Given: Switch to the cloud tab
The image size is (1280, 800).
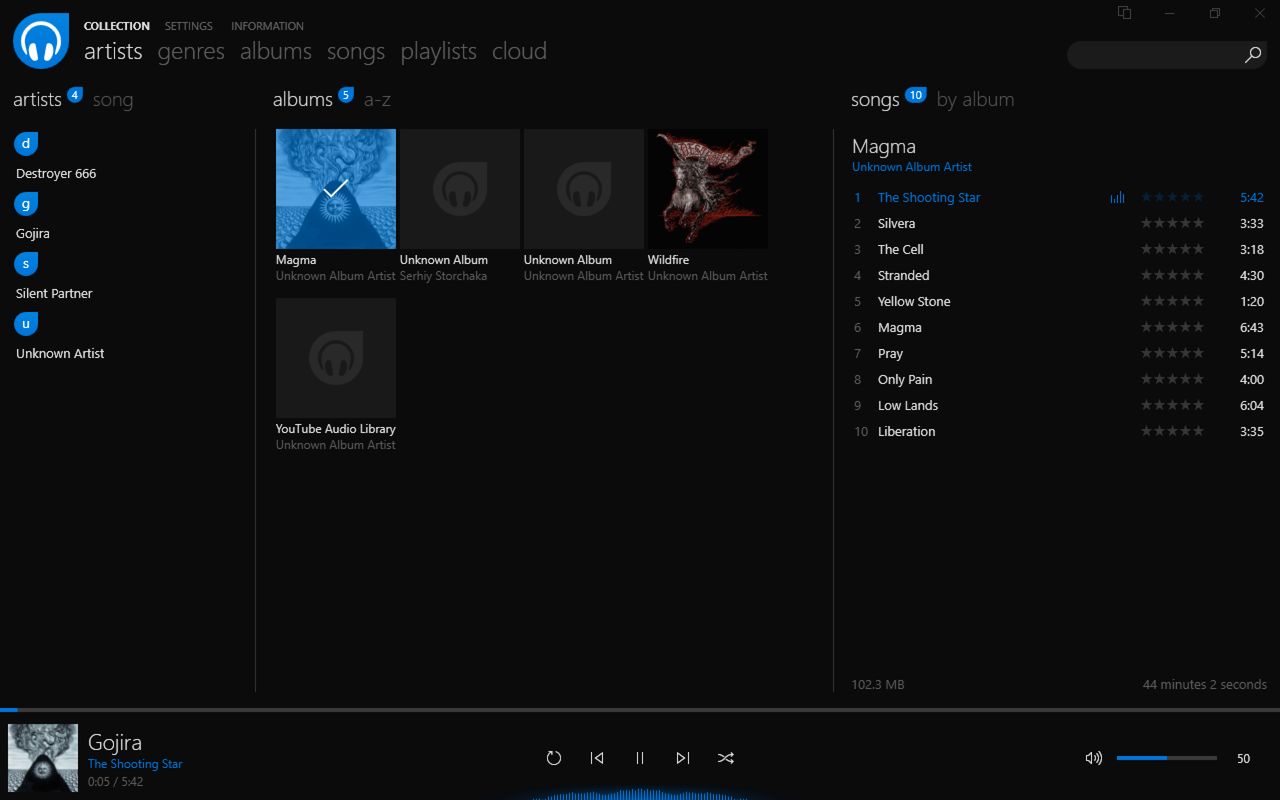Looking at the screenshot, I should [x=519, y=51].
